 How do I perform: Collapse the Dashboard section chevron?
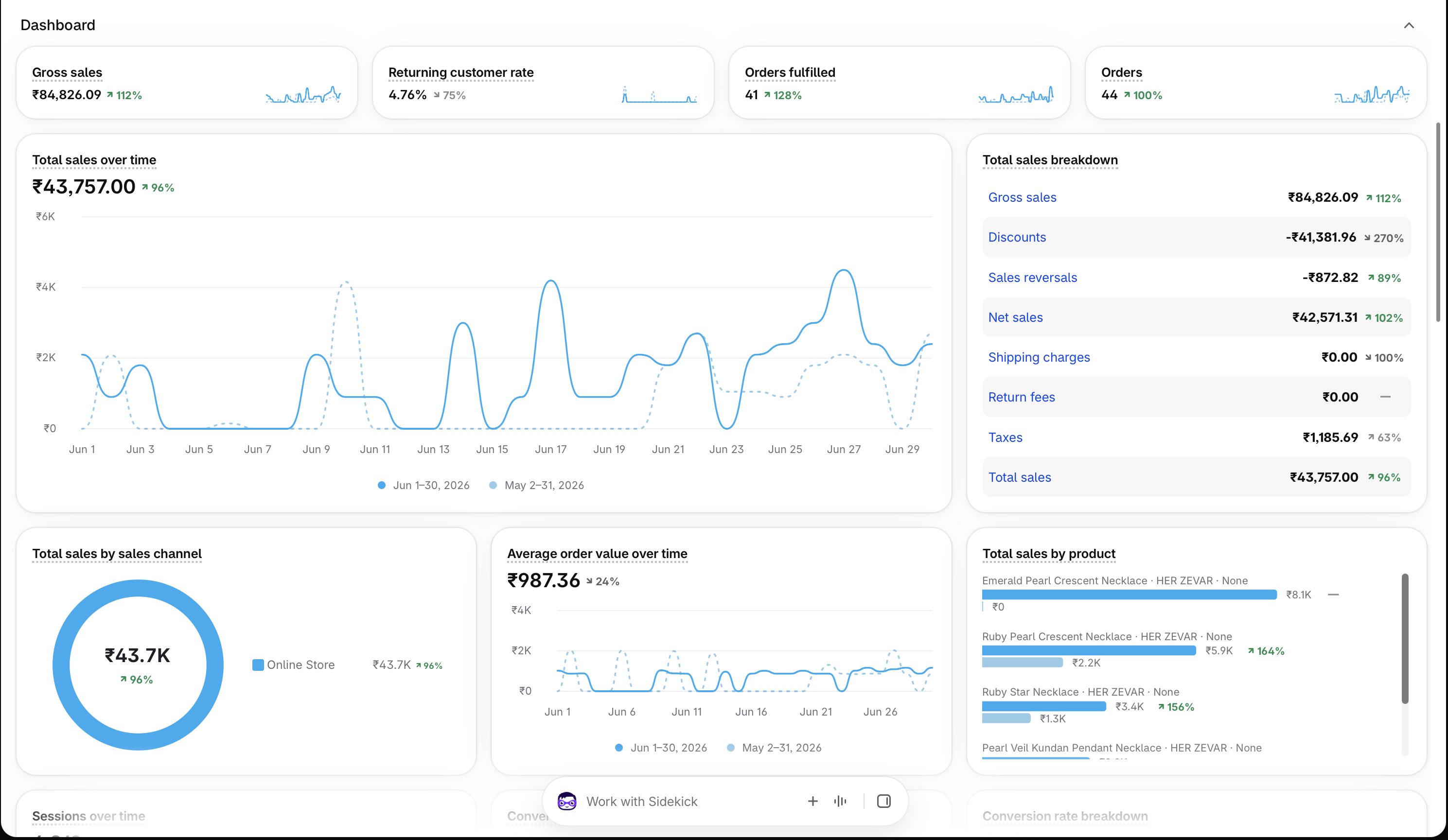pyautogui.click(x=1408, y=25)
